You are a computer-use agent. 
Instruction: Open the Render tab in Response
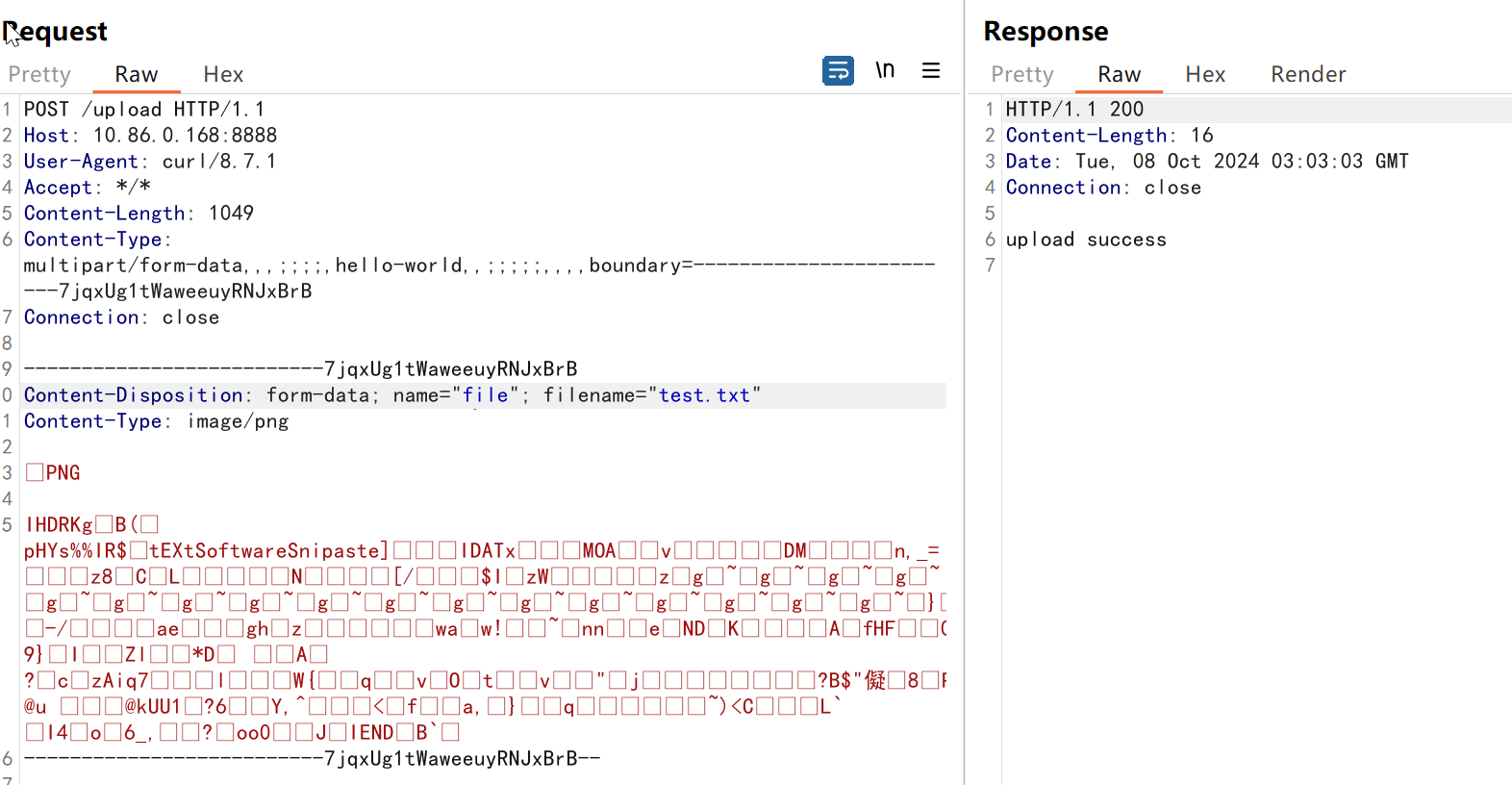(1307, 74)
